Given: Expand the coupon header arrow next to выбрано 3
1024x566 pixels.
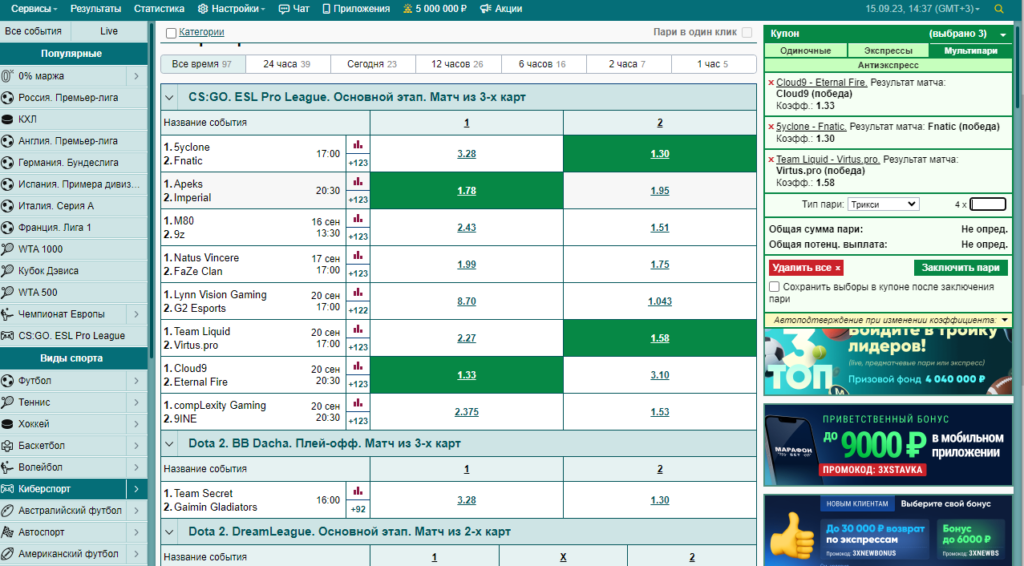Looking at the screenshot, I should tap(1003, 34).
